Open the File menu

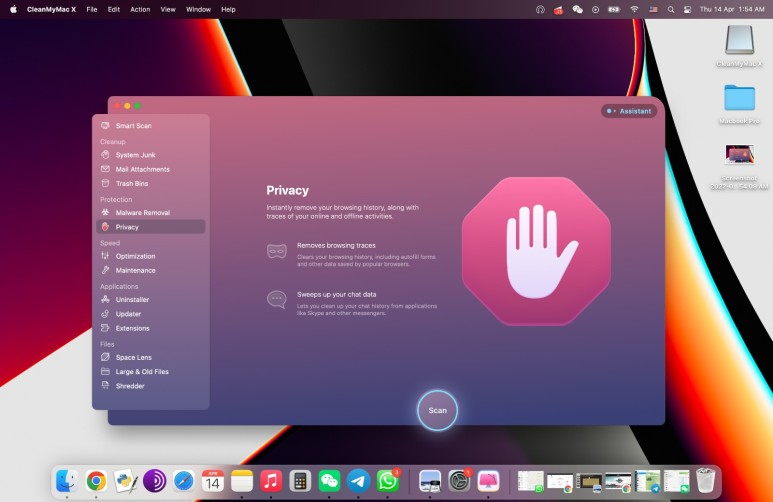(x=92, y=9)
